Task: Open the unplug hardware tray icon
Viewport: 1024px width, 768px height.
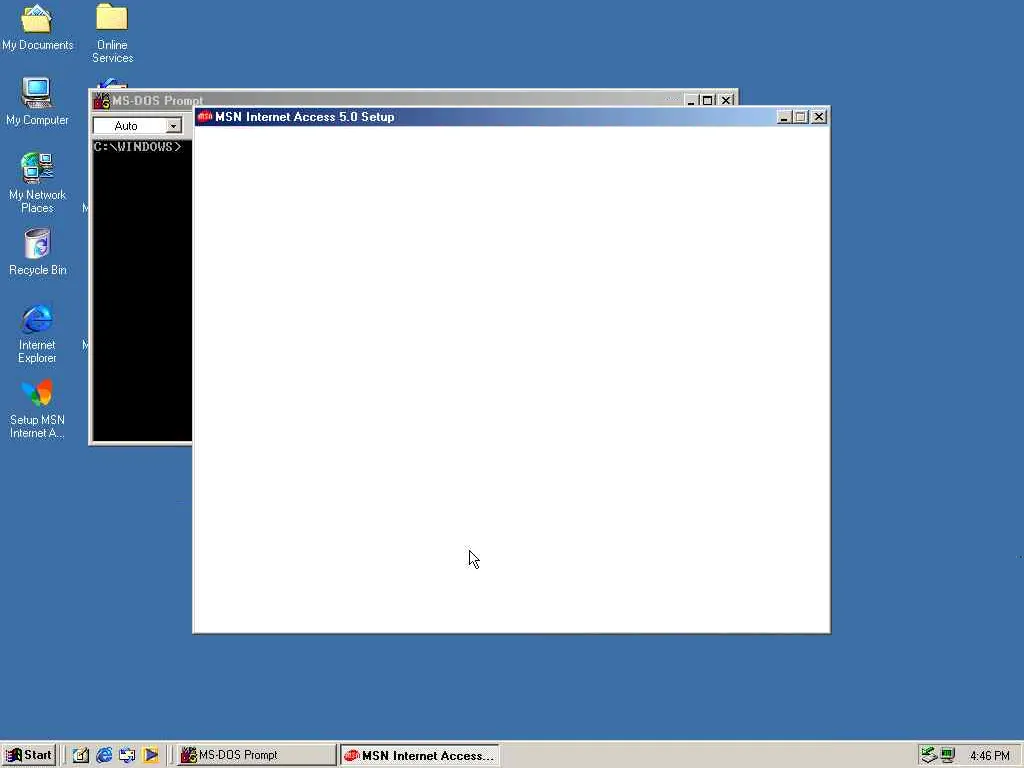Action: [929, 755]
